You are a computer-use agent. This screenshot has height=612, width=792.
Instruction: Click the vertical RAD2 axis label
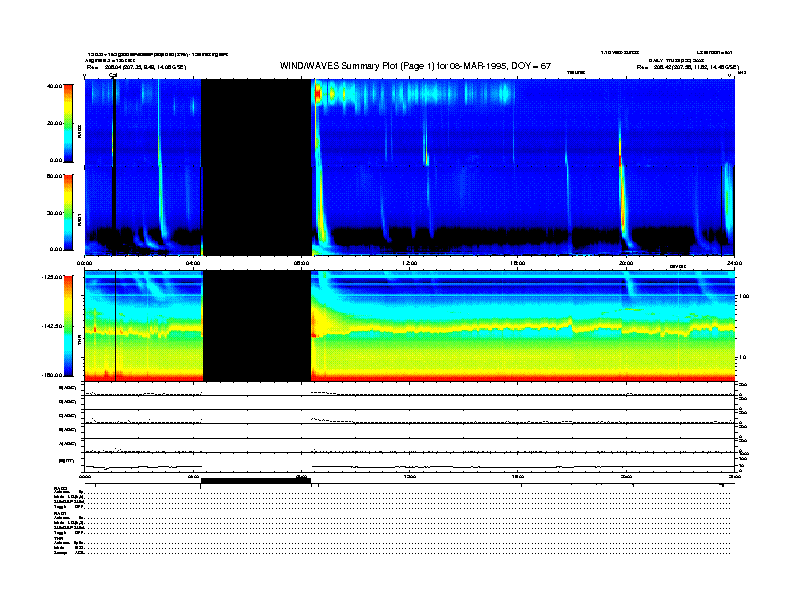pos(80,132)
